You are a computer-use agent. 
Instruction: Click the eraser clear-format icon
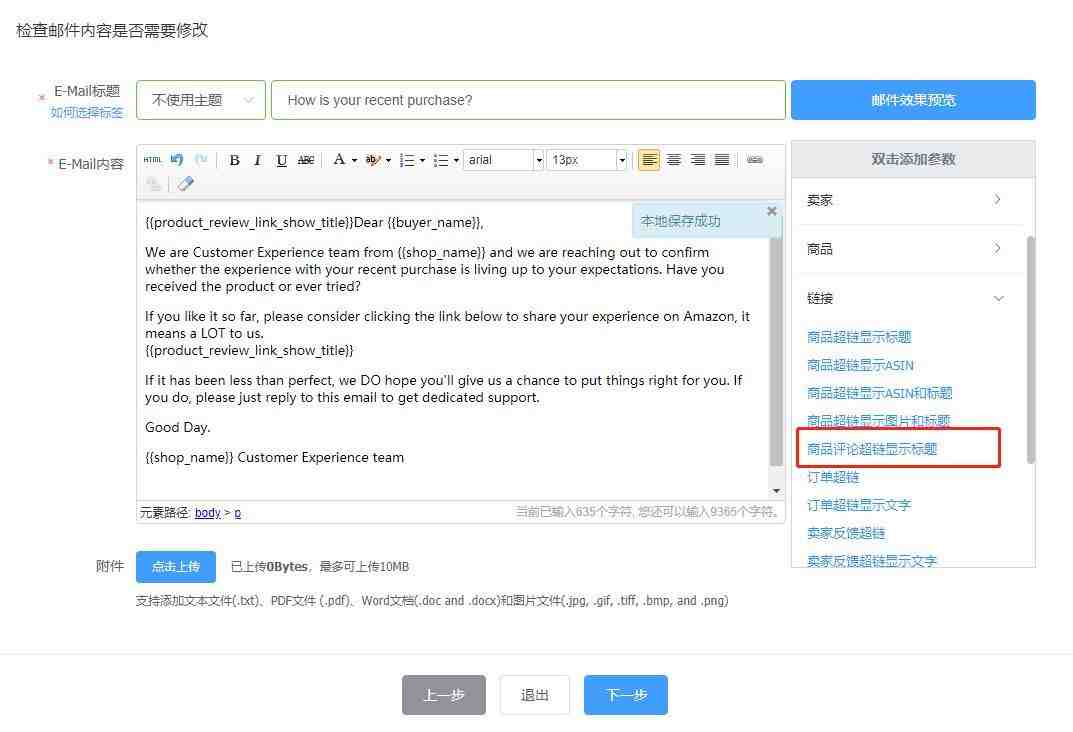[185, 184]
